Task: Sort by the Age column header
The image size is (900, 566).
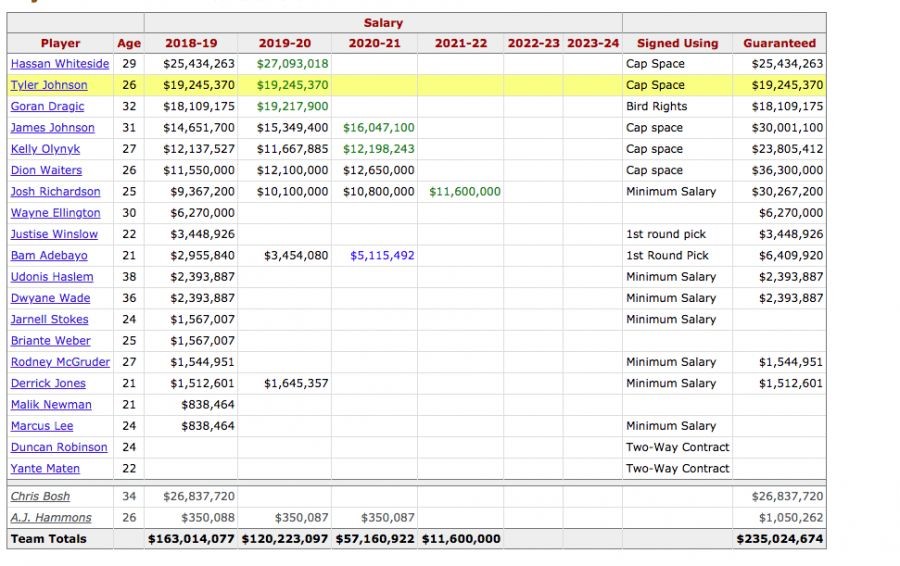Action: point(129,43)
